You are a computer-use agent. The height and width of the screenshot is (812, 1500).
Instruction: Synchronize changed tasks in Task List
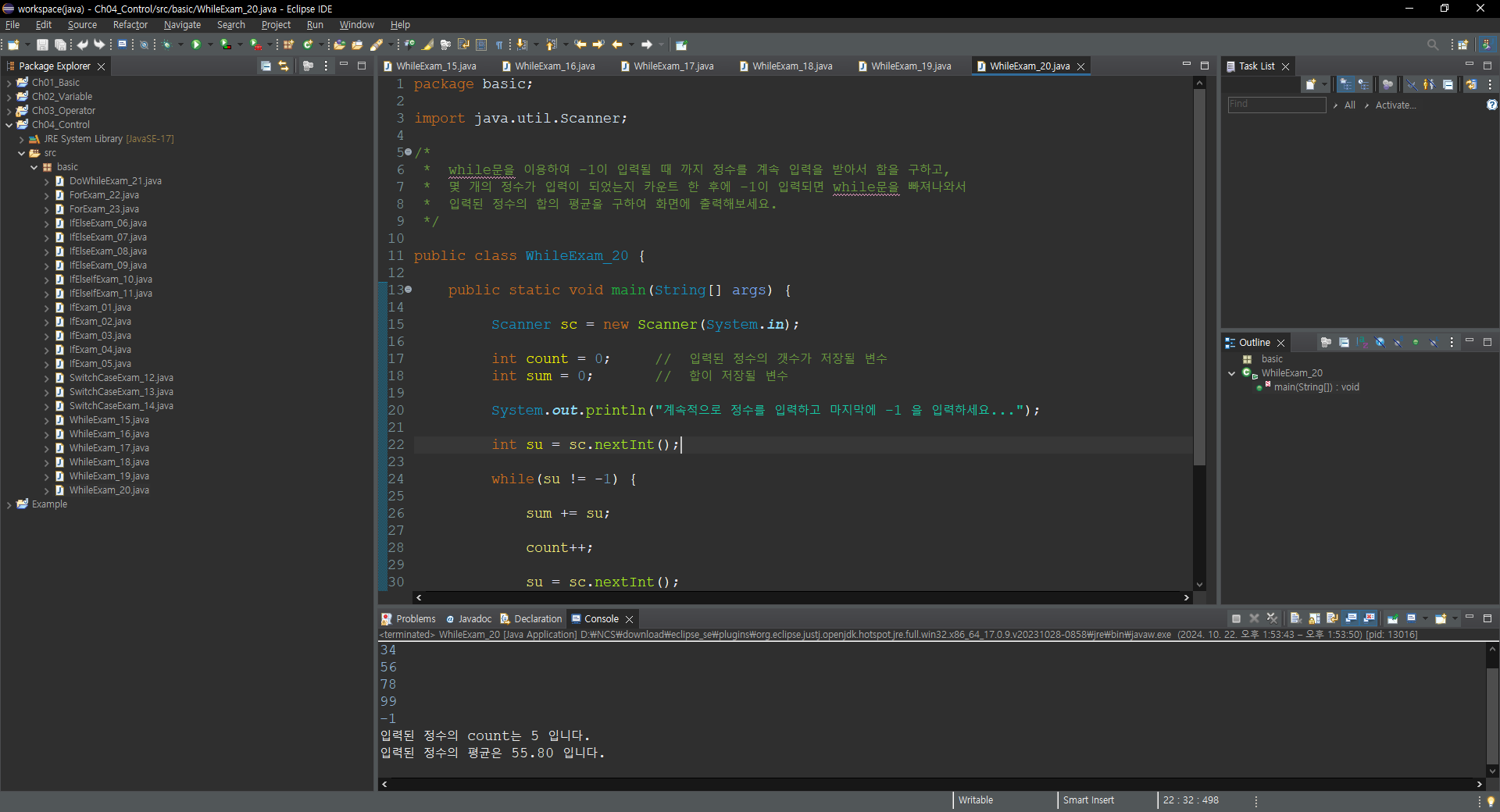[1472, 84]
